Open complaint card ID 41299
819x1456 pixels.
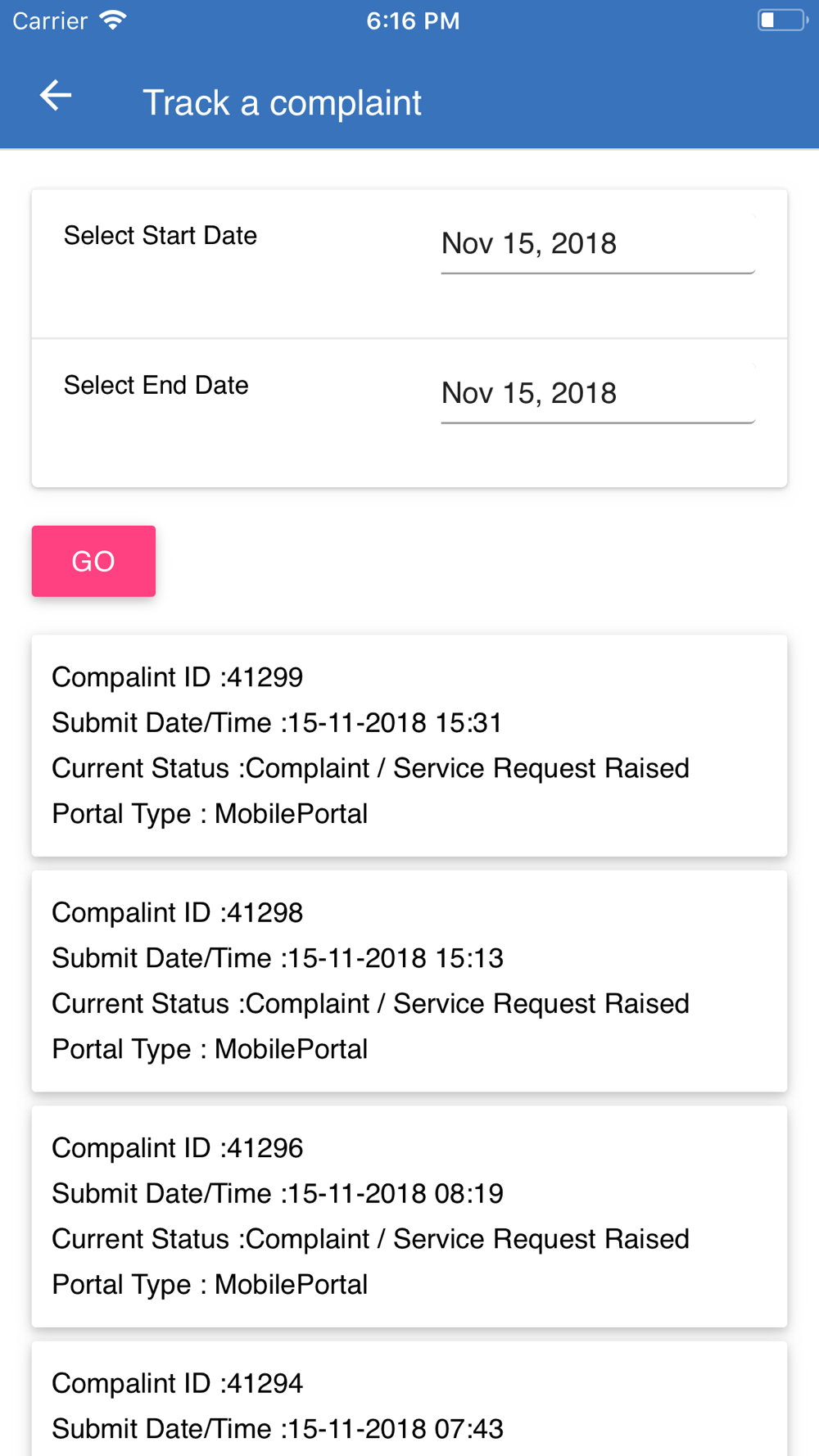409,745
